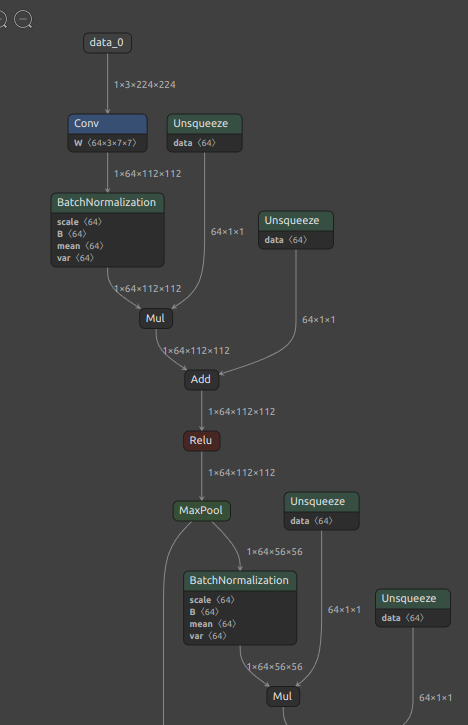The width and height of the screenshot is (468, 725).
Task: Click var ⟨64⟩ in BatchNormalization below MaxPool
Action: pos(208,636)
